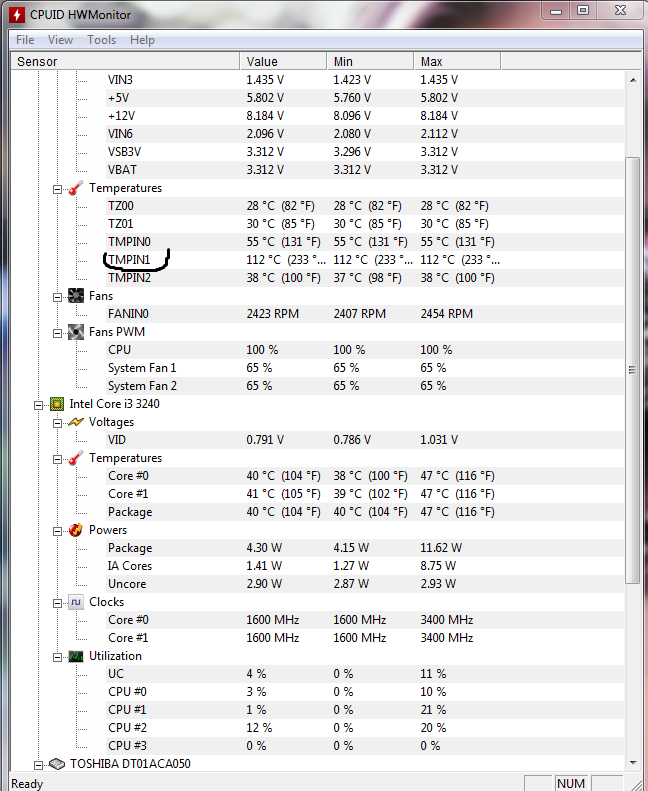This screenshot has height=791, width=648.
Task: Open the Tools menu
Action: pyautogui.click(x=101, y=40)
